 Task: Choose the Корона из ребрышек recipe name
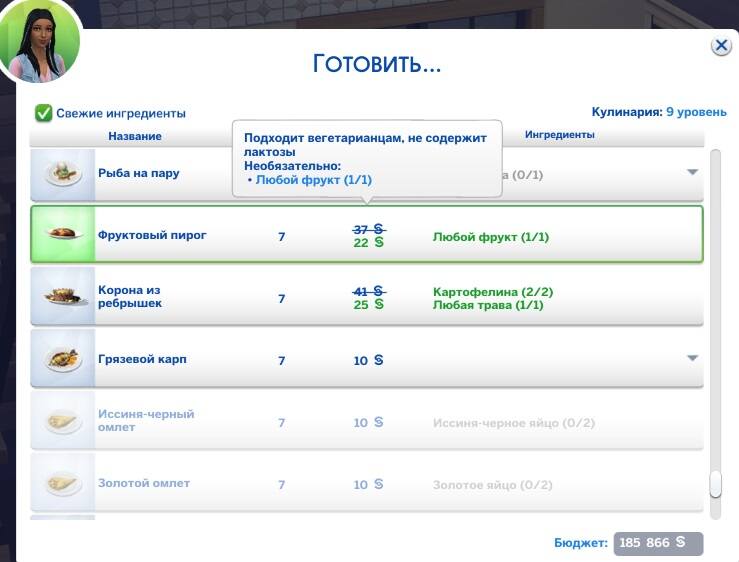130,297
